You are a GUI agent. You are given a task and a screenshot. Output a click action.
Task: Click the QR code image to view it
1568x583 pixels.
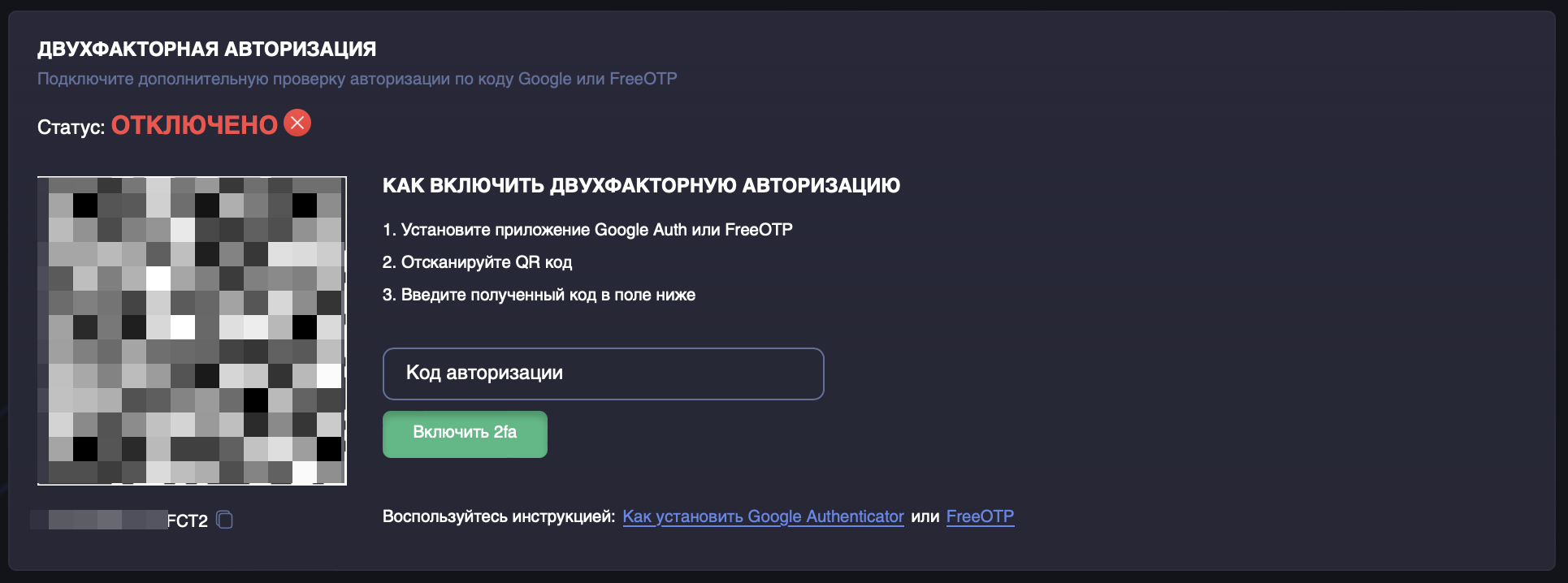pyautogui.click(x=193, y=329)
